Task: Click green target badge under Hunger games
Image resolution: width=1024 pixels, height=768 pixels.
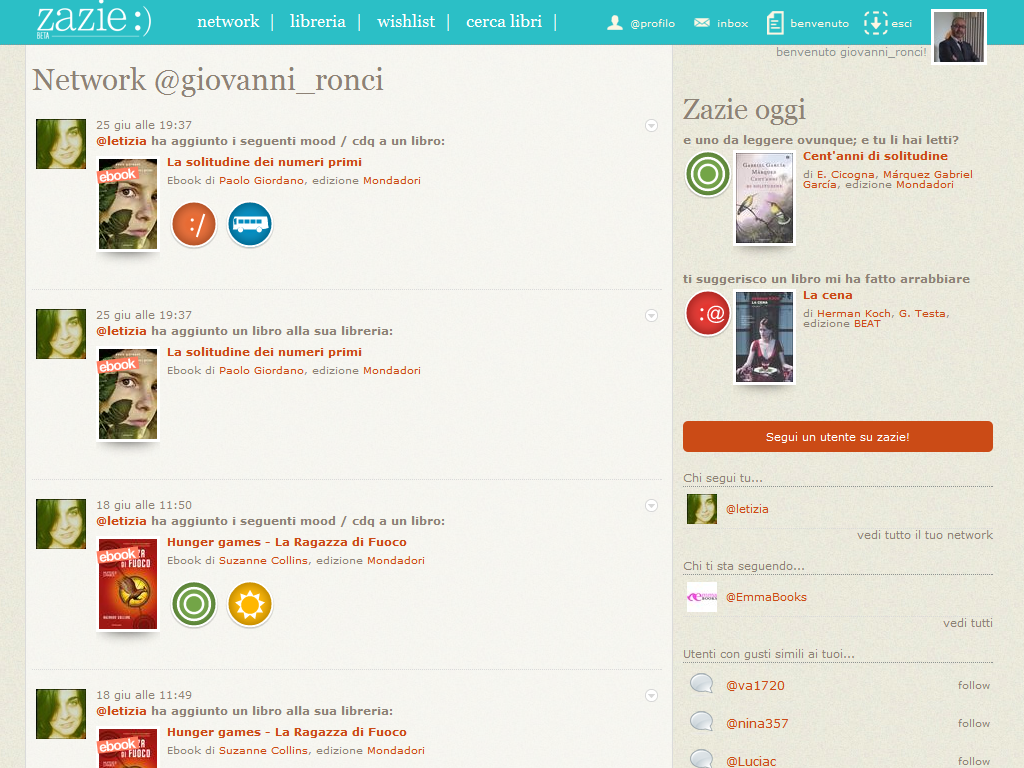Action: [x=194, y=604]
